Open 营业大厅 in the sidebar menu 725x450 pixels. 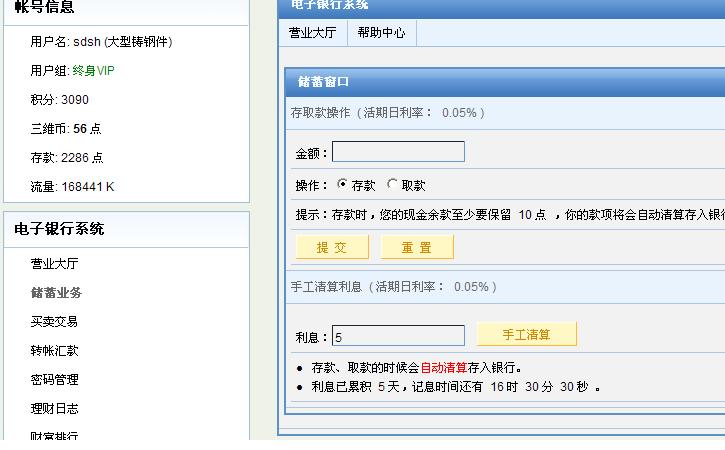[x=55, y=264]
